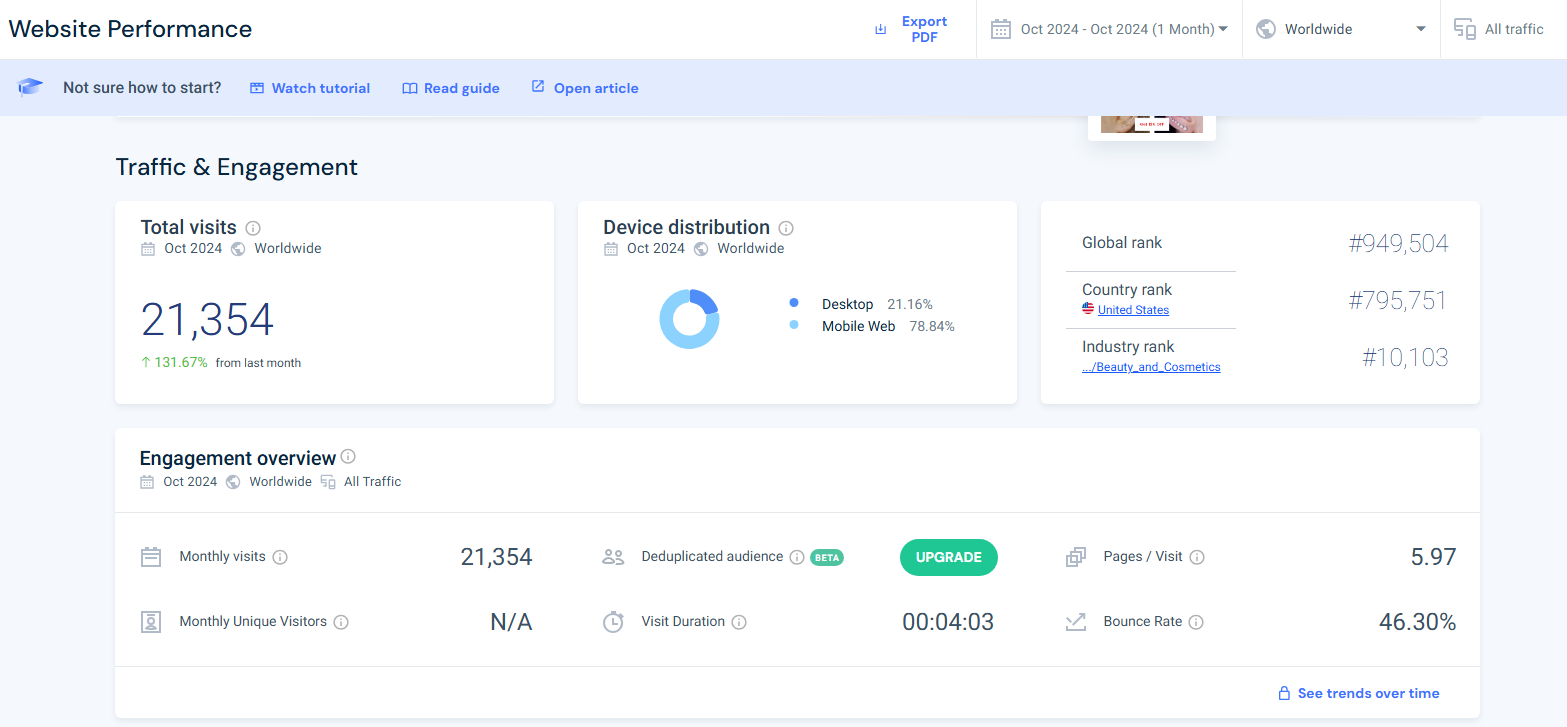This screenshot has width=1567, height=727.
Task: Click the United States flag icon
Action: (1088, 309)
